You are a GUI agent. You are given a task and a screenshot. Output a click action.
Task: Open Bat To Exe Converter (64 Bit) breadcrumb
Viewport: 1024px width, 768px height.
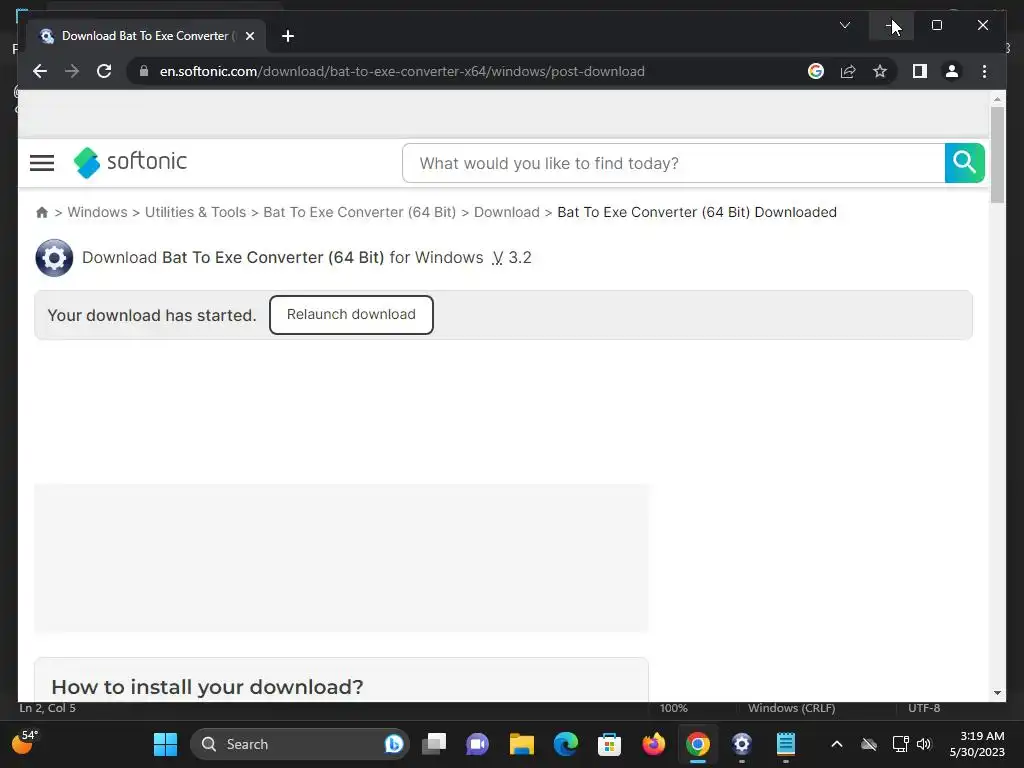[359, 212]
